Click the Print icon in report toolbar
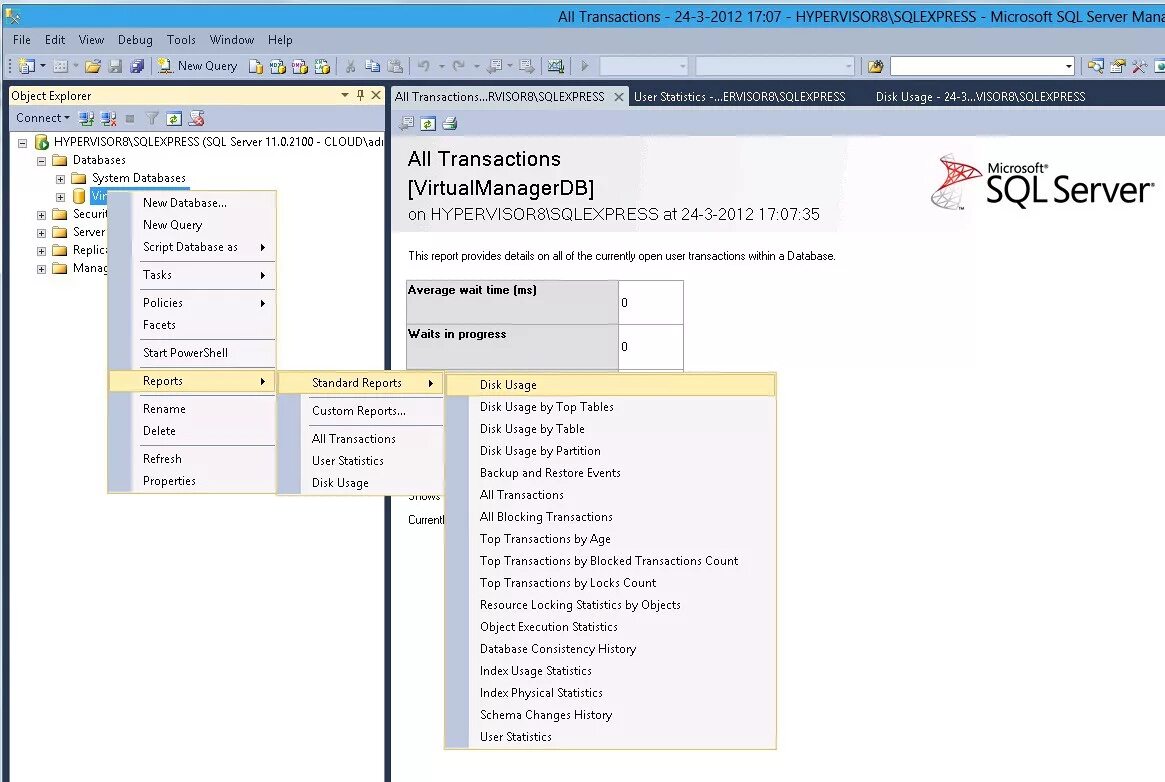Viewport: 1165px width, 782px height. [450, 124]
